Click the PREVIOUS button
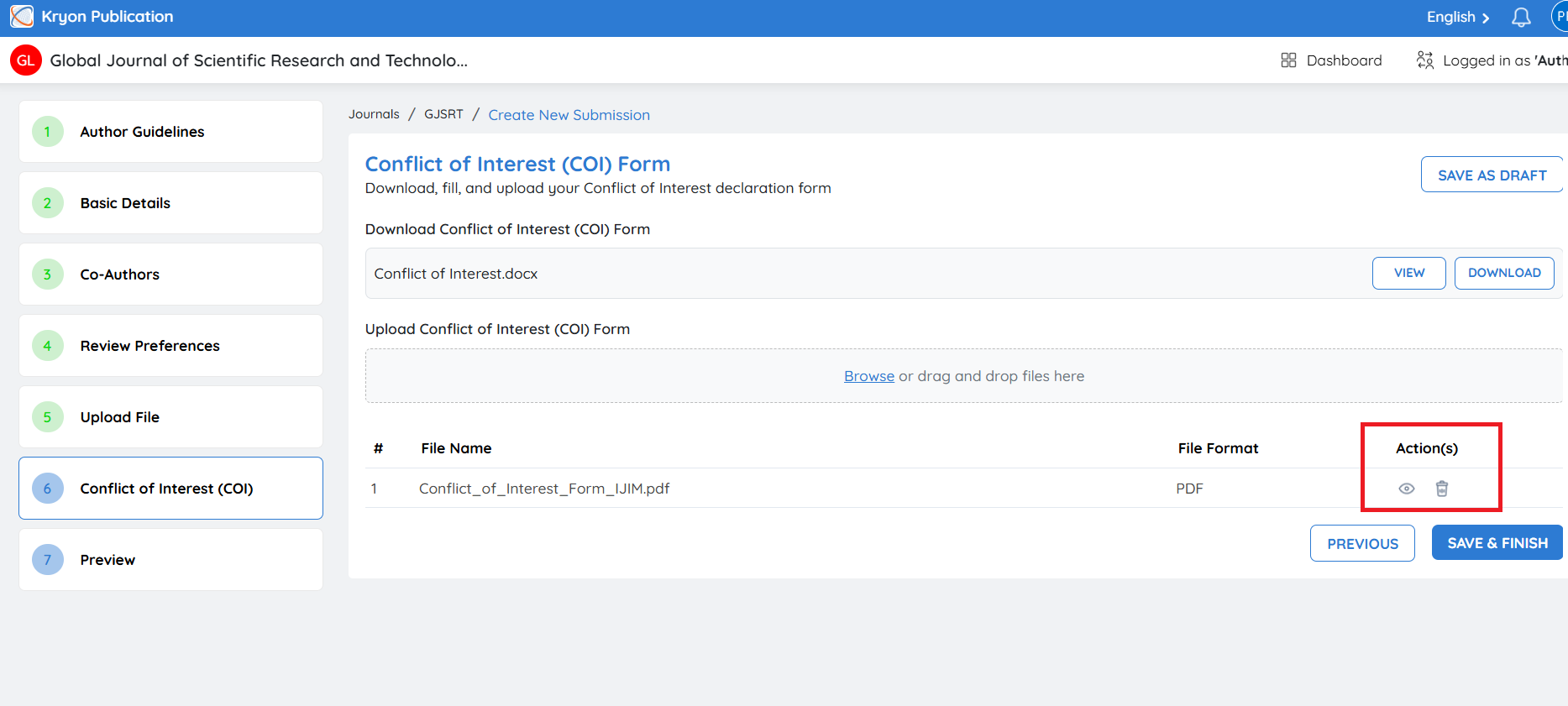This screenshot has height=706, width=1568. [x=1362, y=543]
